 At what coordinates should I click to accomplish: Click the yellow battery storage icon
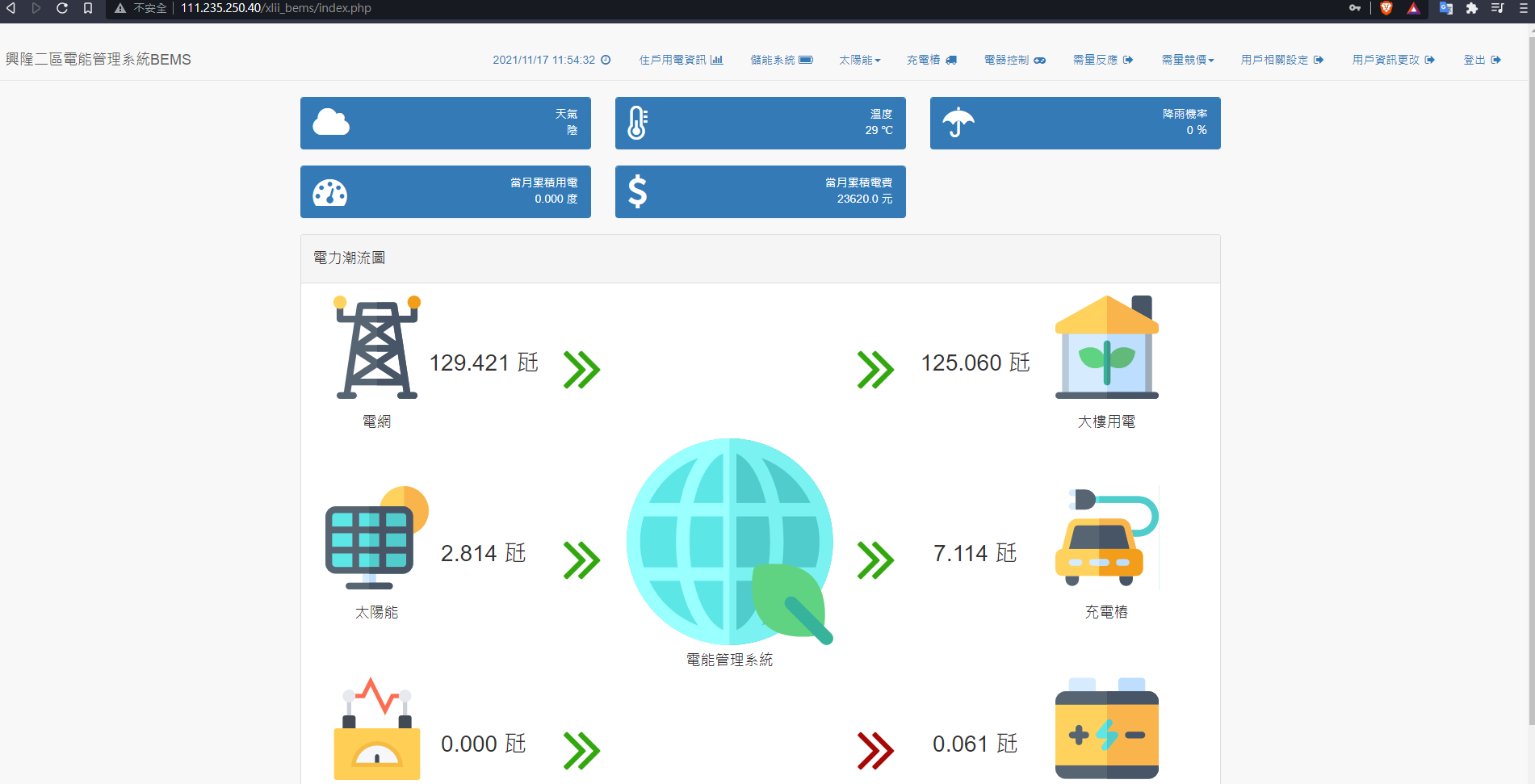(x=1107, y=728)
